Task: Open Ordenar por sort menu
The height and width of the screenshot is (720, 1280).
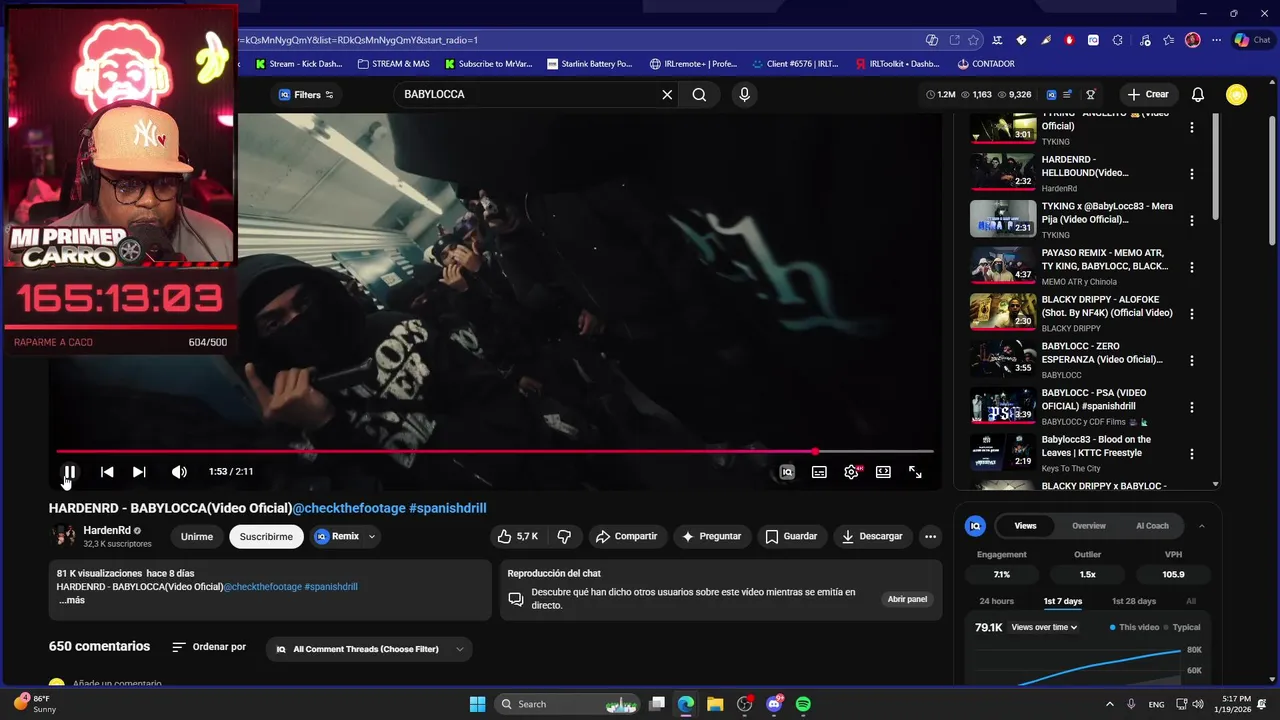Action: (209, 647)
